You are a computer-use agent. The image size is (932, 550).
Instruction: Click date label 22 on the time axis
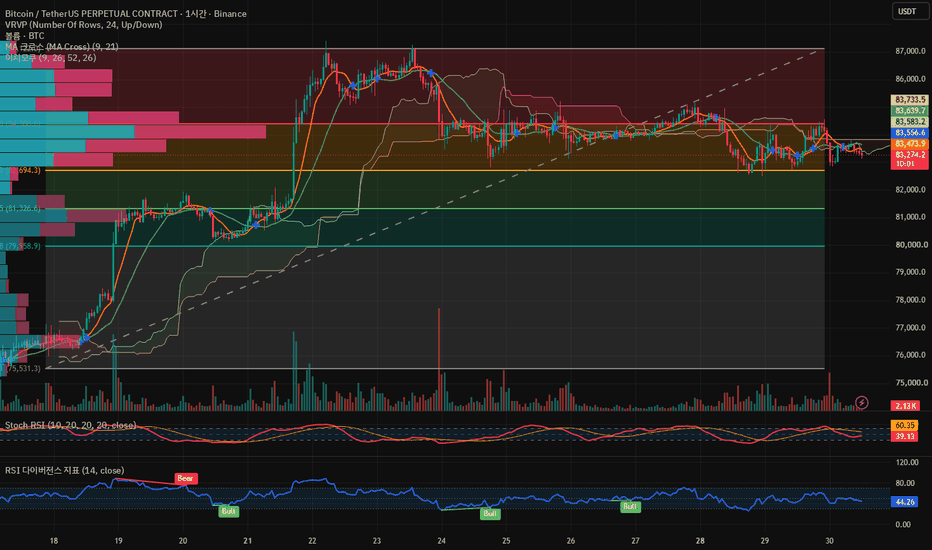tap(312, 540)
